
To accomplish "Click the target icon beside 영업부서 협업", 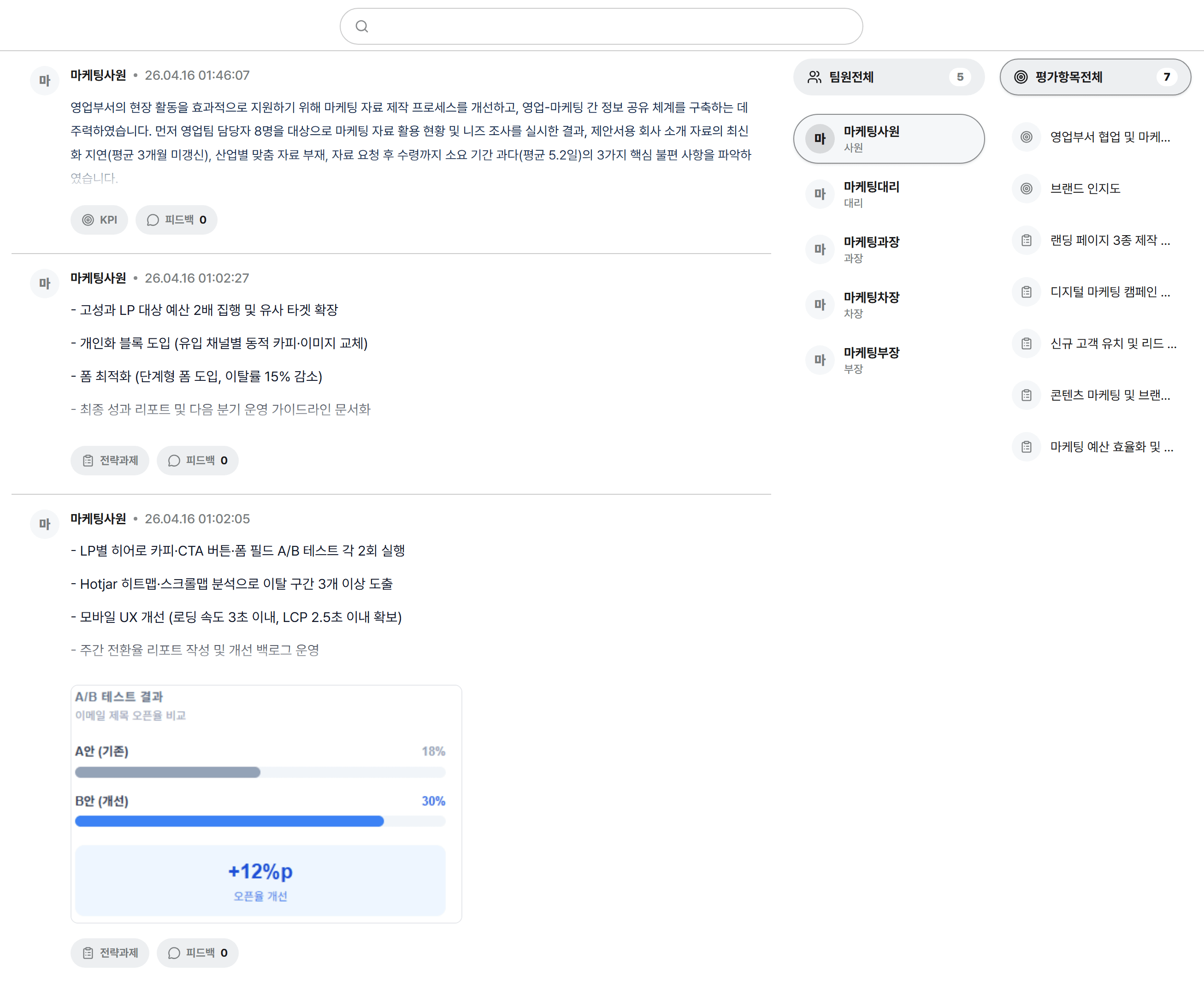I will (x=1026, y=137).
